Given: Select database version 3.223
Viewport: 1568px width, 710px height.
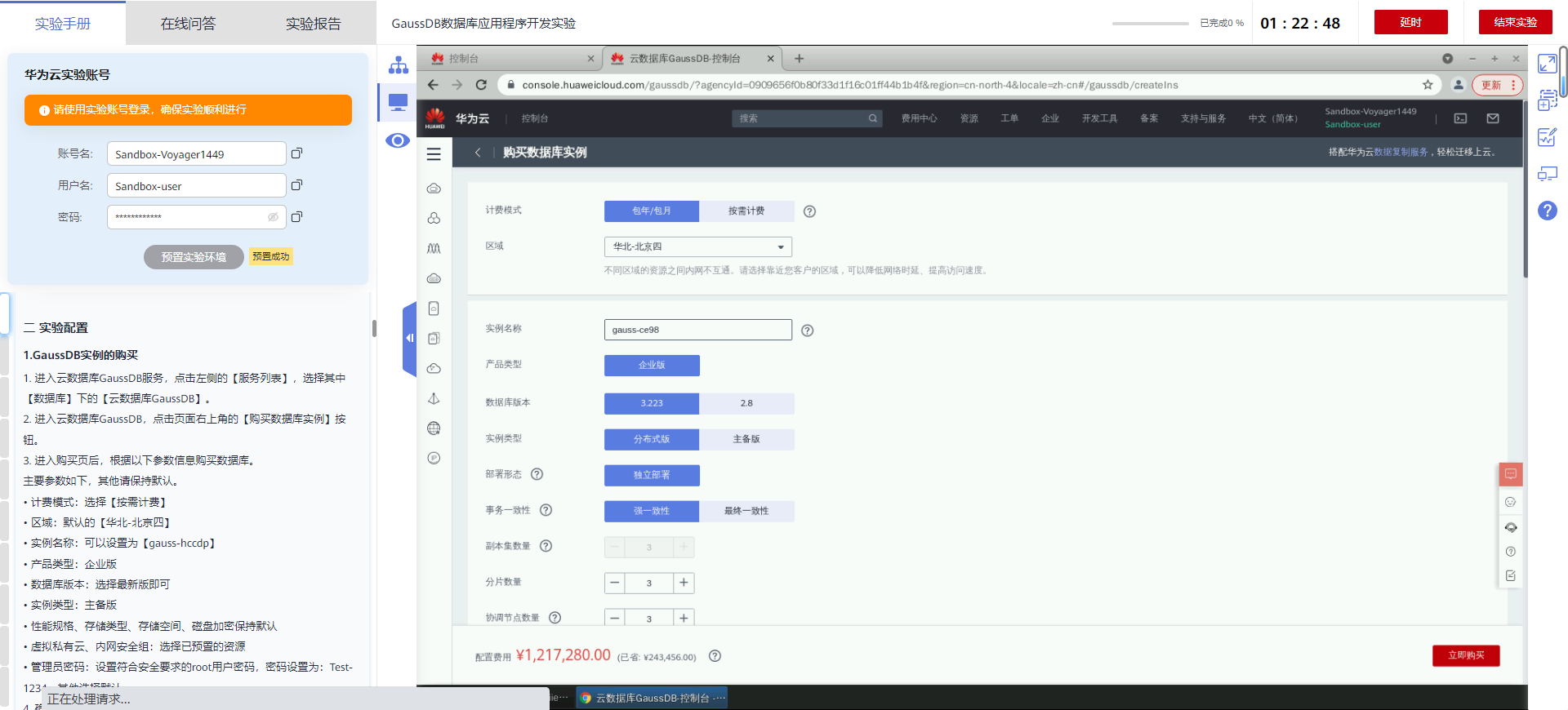Looking at the screenshot, I should point(652,403).
